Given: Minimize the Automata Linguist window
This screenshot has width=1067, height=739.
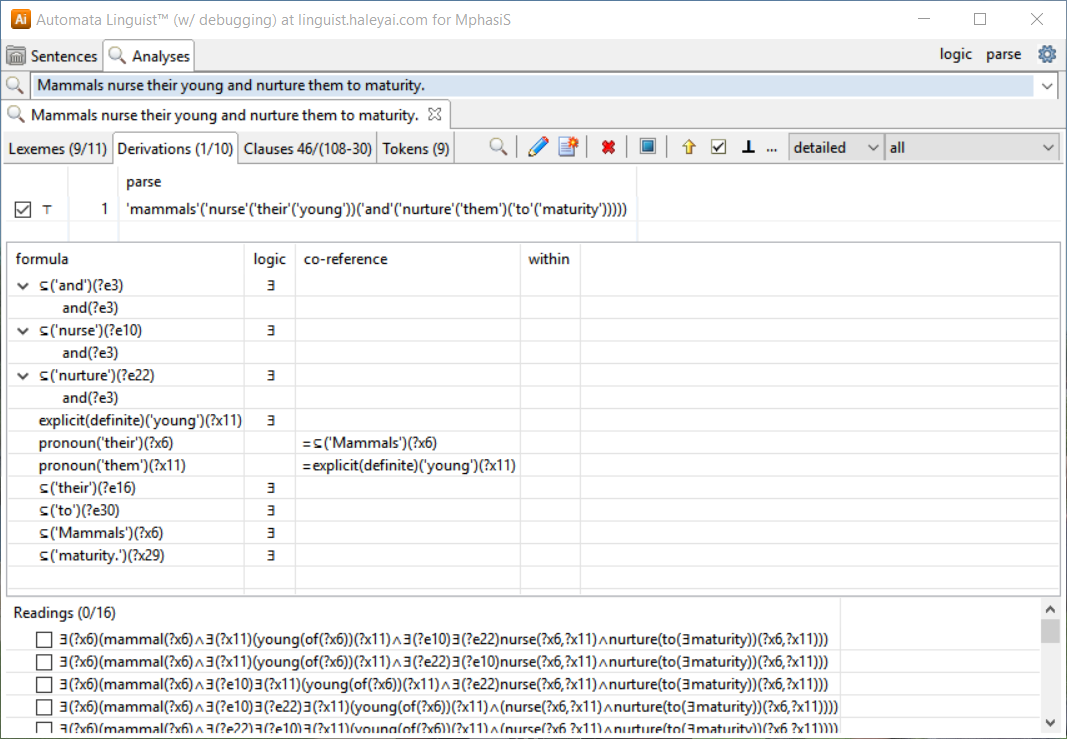Looking at the screenshot, I should pos(923,19).
